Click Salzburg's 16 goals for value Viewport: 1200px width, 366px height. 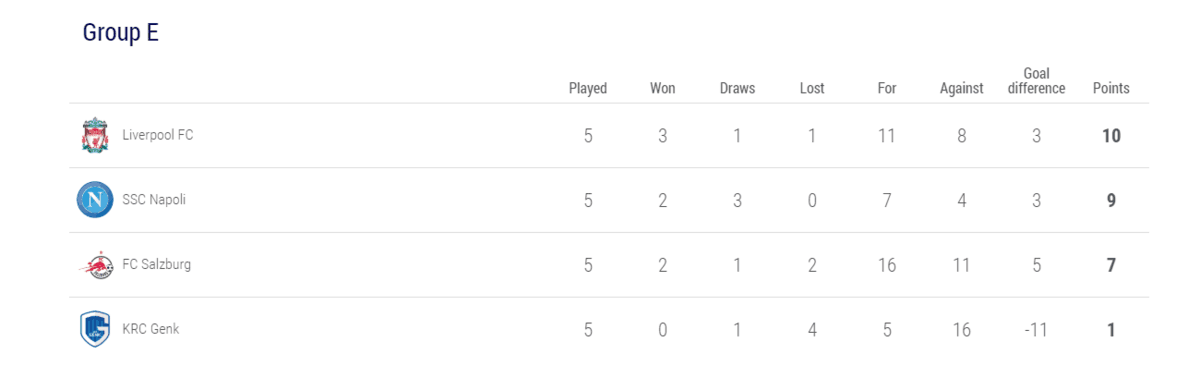point(887,265)
